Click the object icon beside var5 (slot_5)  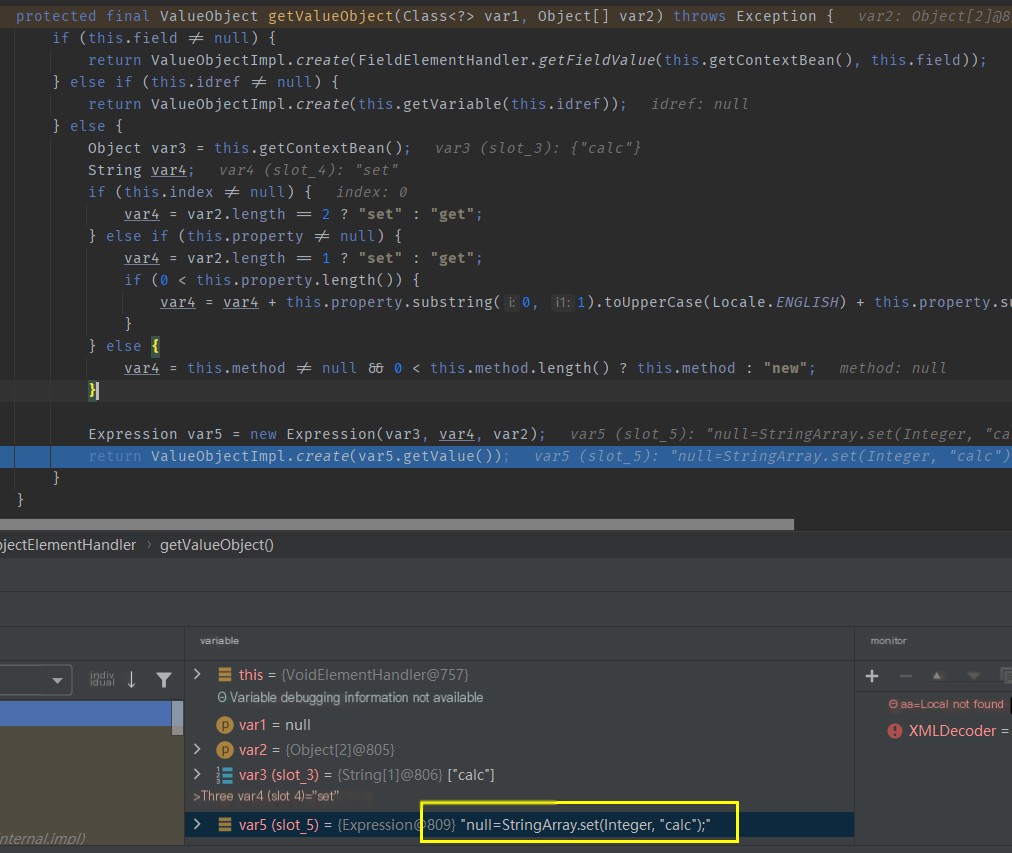225,825
